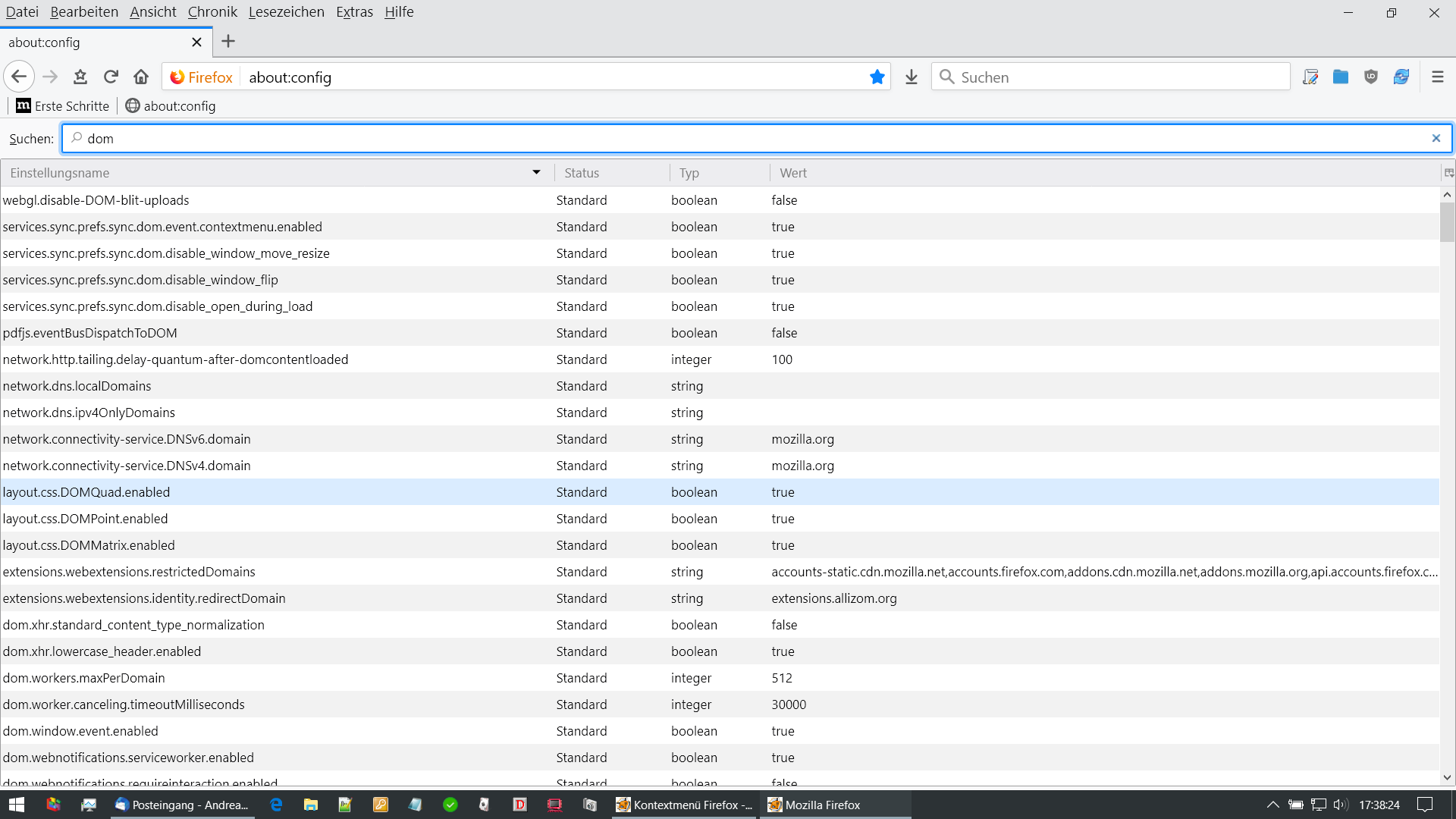The width and height of the screenshot is (1456, 819).
Task: Open the blue folder toolbar icon
Action: (x=1340, y=77)
